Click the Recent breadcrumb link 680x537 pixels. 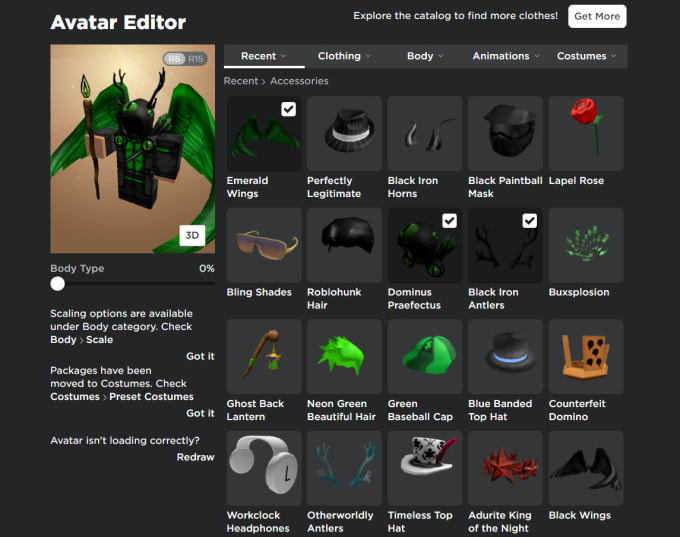point(241,81)
